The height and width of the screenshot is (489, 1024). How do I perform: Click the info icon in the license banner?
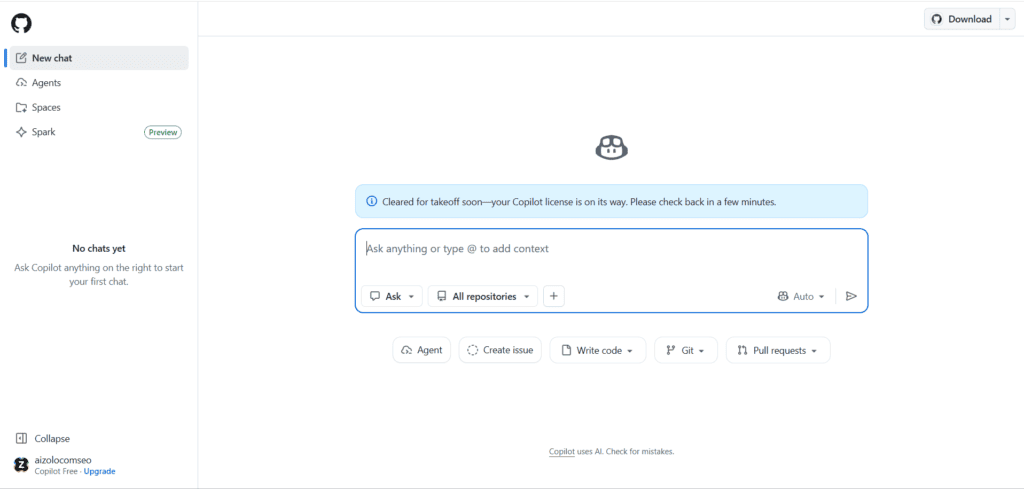[371, 201]
